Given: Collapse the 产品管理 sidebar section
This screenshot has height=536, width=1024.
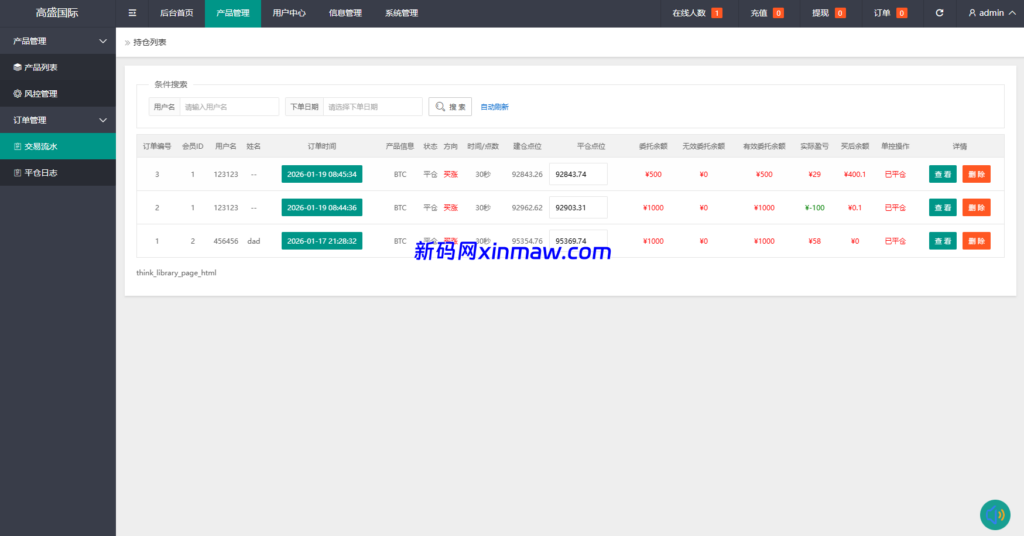Looking at the screenshot, I should click(x=58, y=41).
